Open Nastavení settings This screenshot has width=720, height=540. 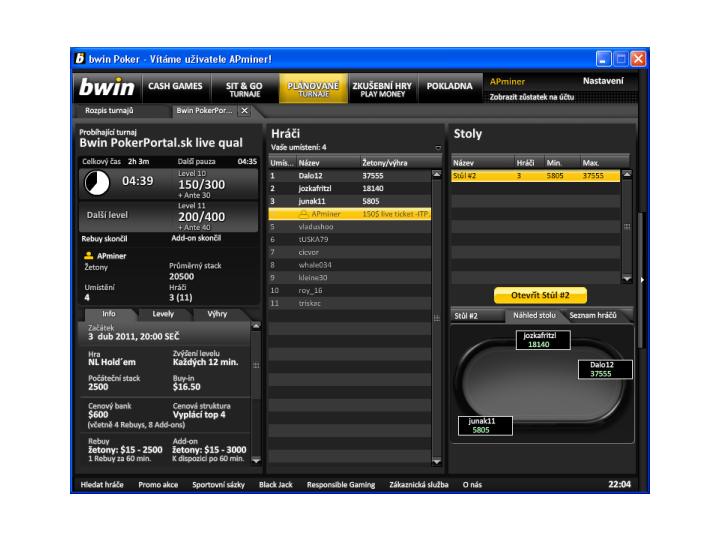(603, 81)
